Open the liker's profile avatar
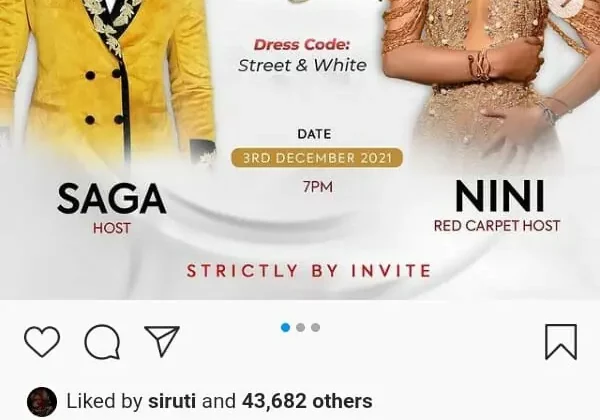600x420 pixels. [42, 402]
